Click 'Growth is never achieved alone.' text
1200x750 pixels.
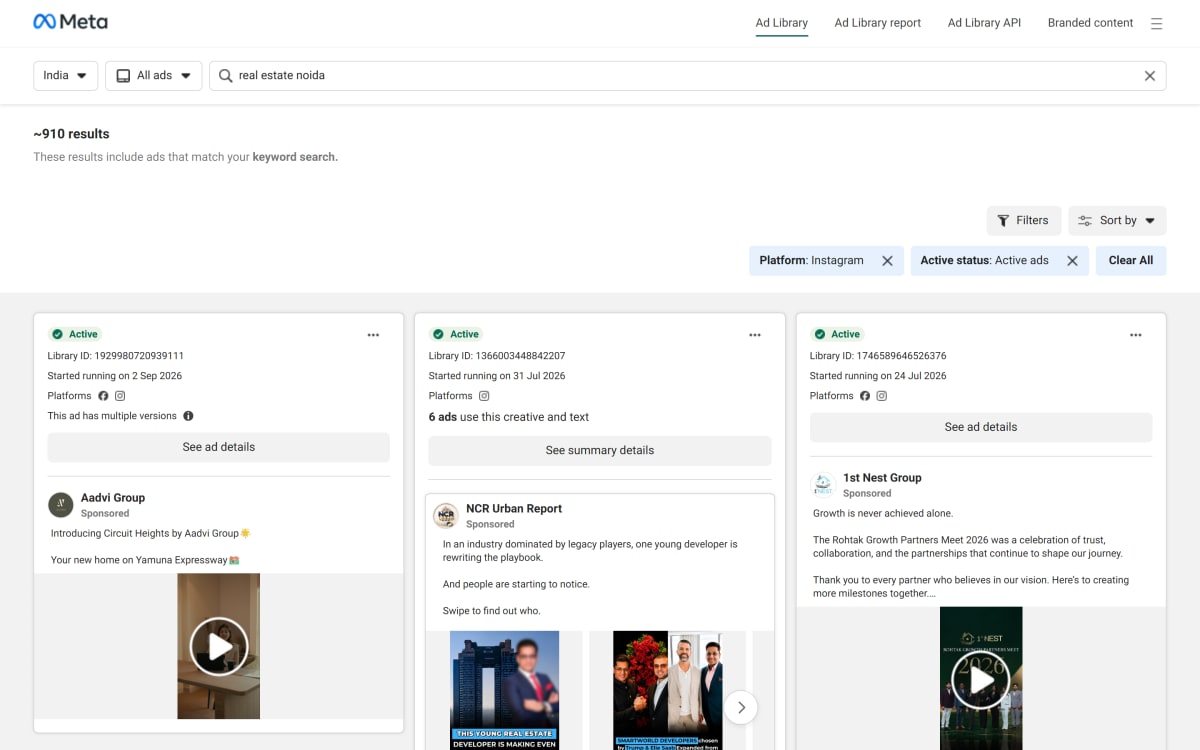pyautogui.click(x=884, y=514)
